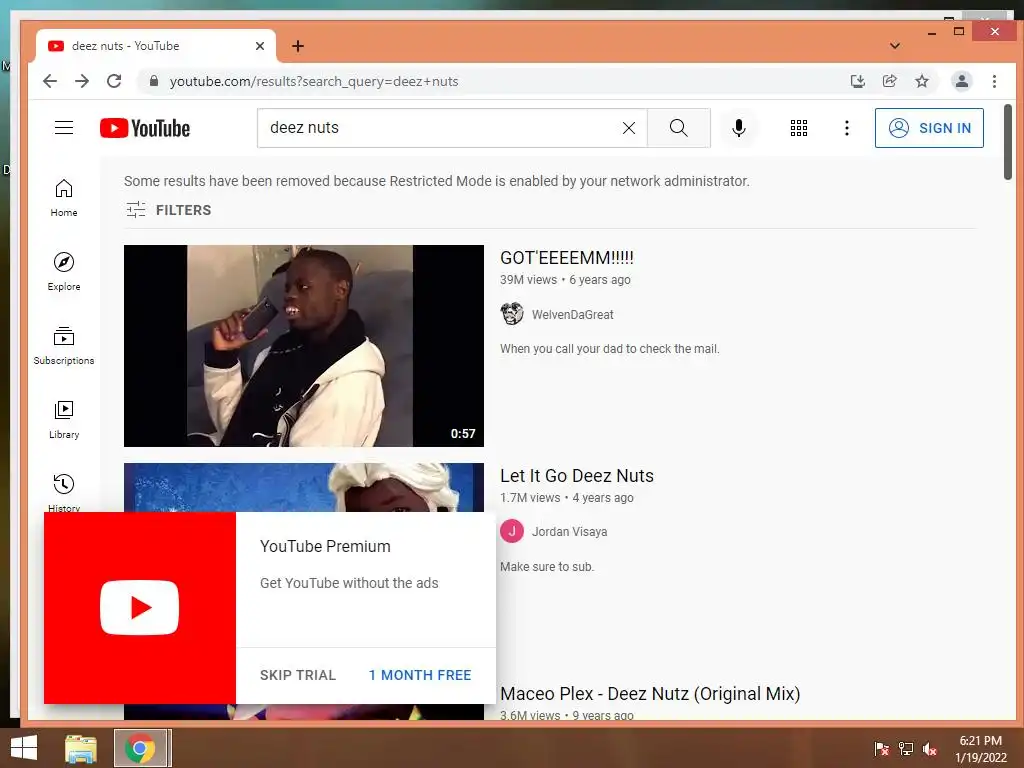Image resolution: width=1024 pixels, height=768 pixels.
Task: Open the YouTube hamburger guide menu
Action: pos(63,128)
